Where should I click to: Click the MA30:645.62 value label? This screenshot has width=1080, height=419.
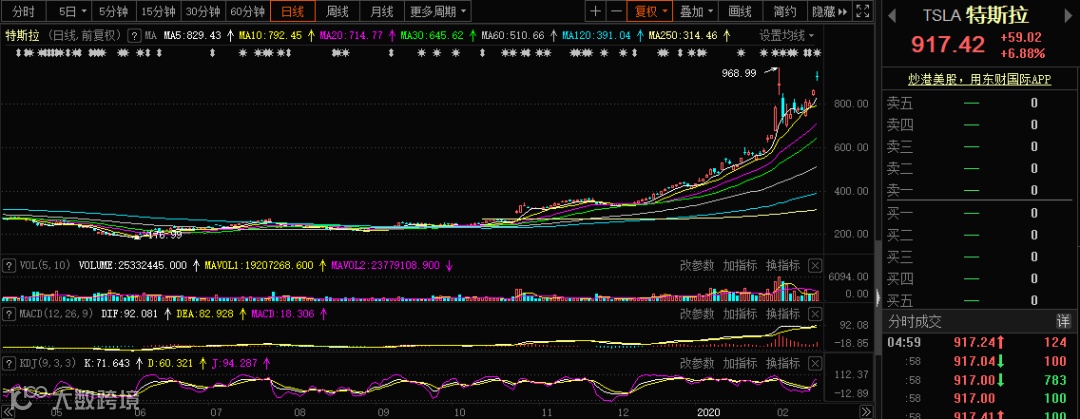431,35
